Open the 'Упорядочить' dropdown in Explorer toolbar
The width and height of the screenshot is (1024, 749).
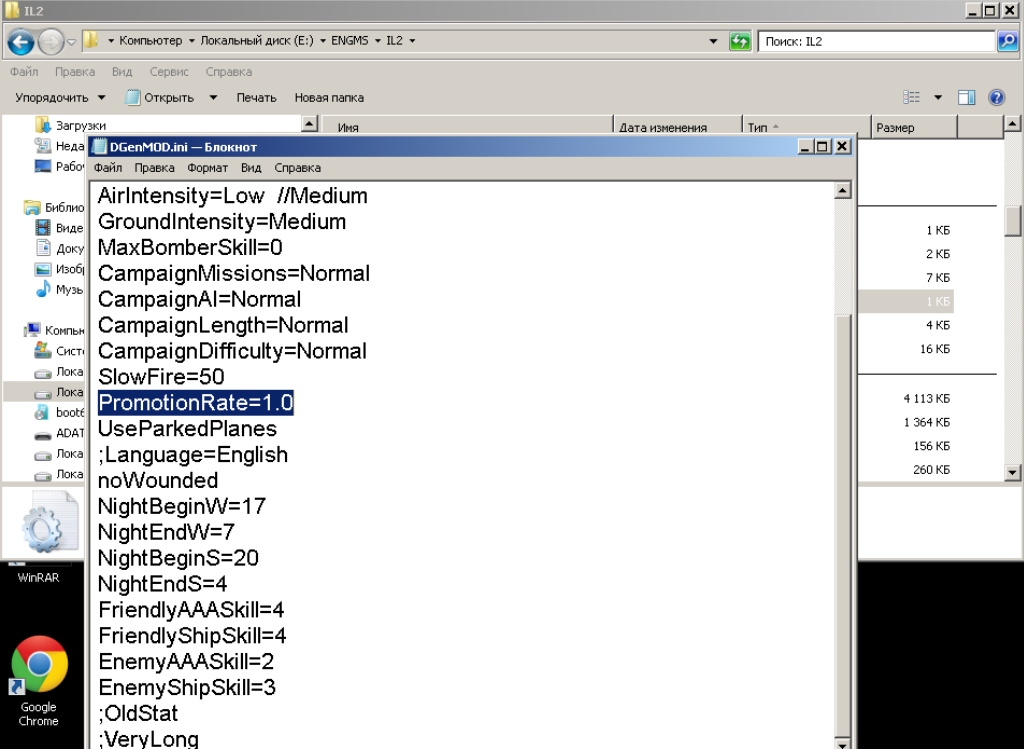60,98
